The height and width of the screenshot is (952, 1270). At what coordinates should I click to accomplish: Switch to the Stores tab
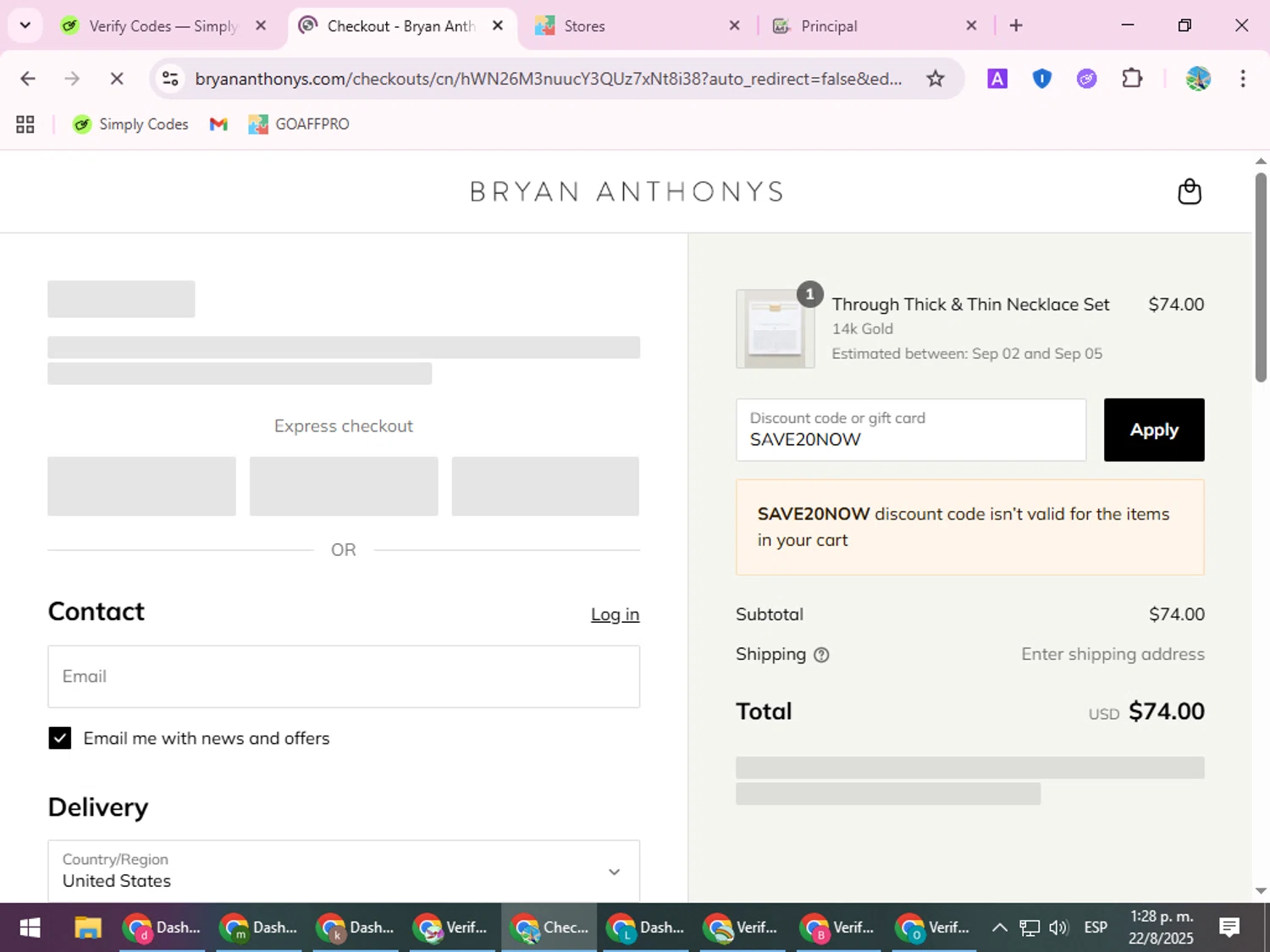pyautogui.click(x=638, y=26)
